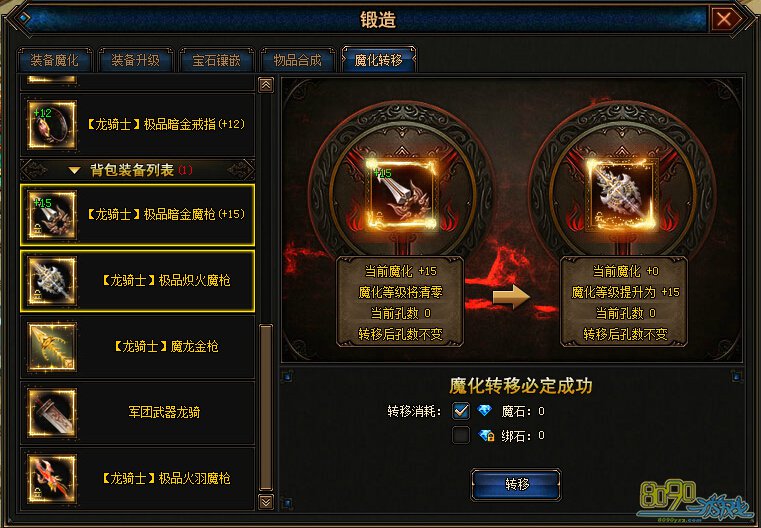Choose the 军团武器龙骑 weapon icon
761x528 pixels.
point(52,412)
